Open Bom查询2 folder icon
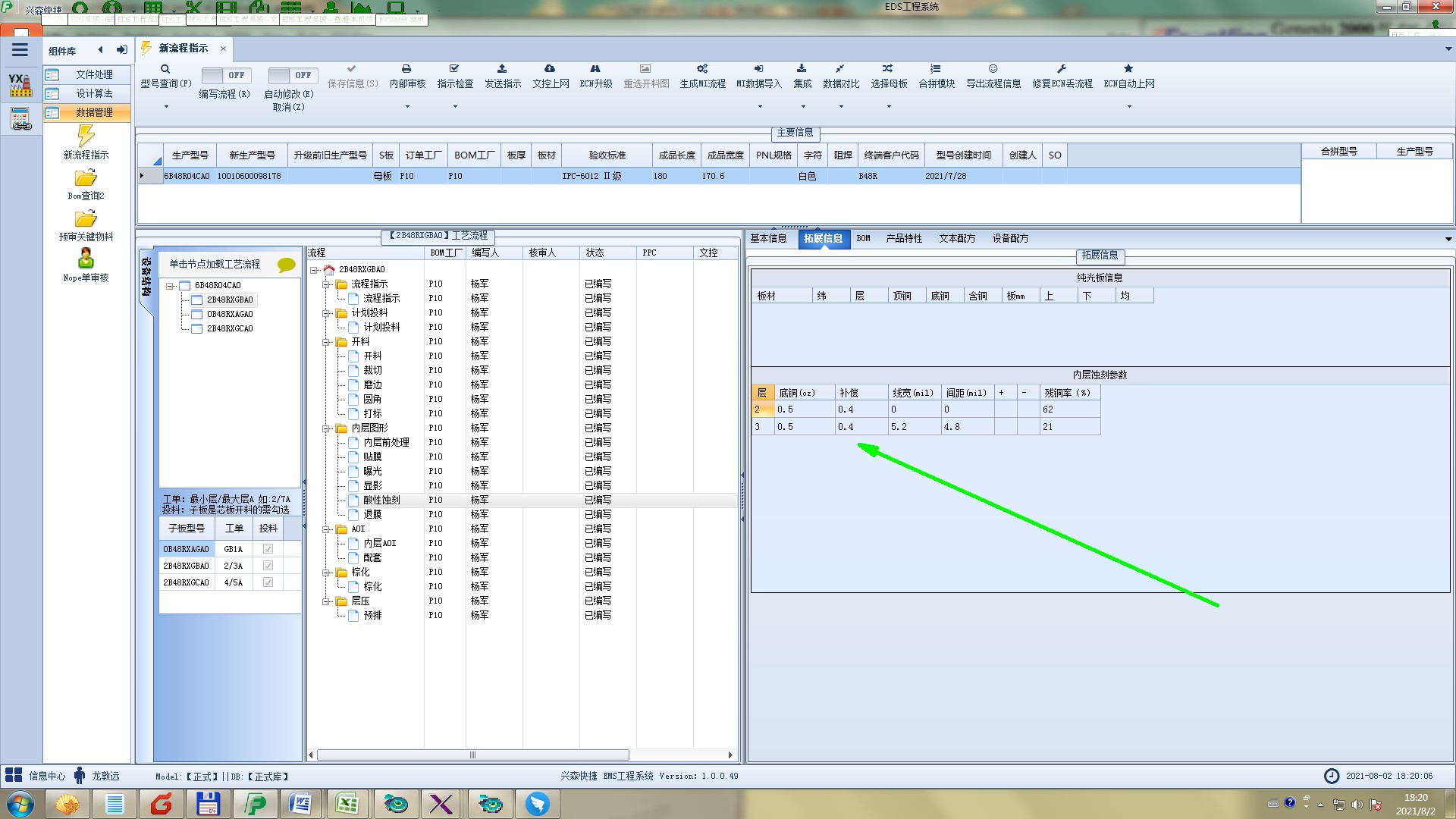This screenshot has width=1456, height=819. click(x=86, y=178)
